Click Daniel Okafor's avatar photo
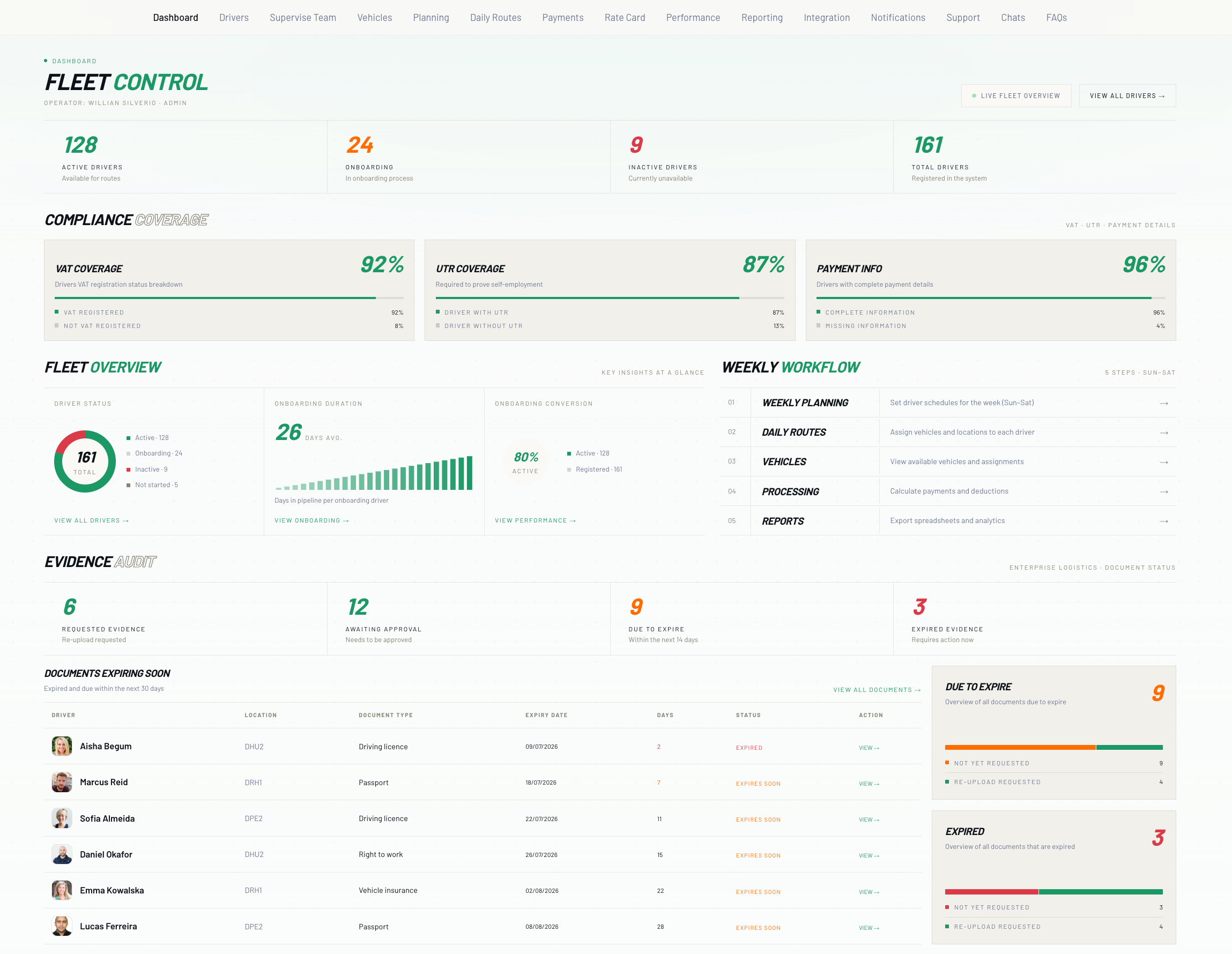 click(x=62, y=854)
